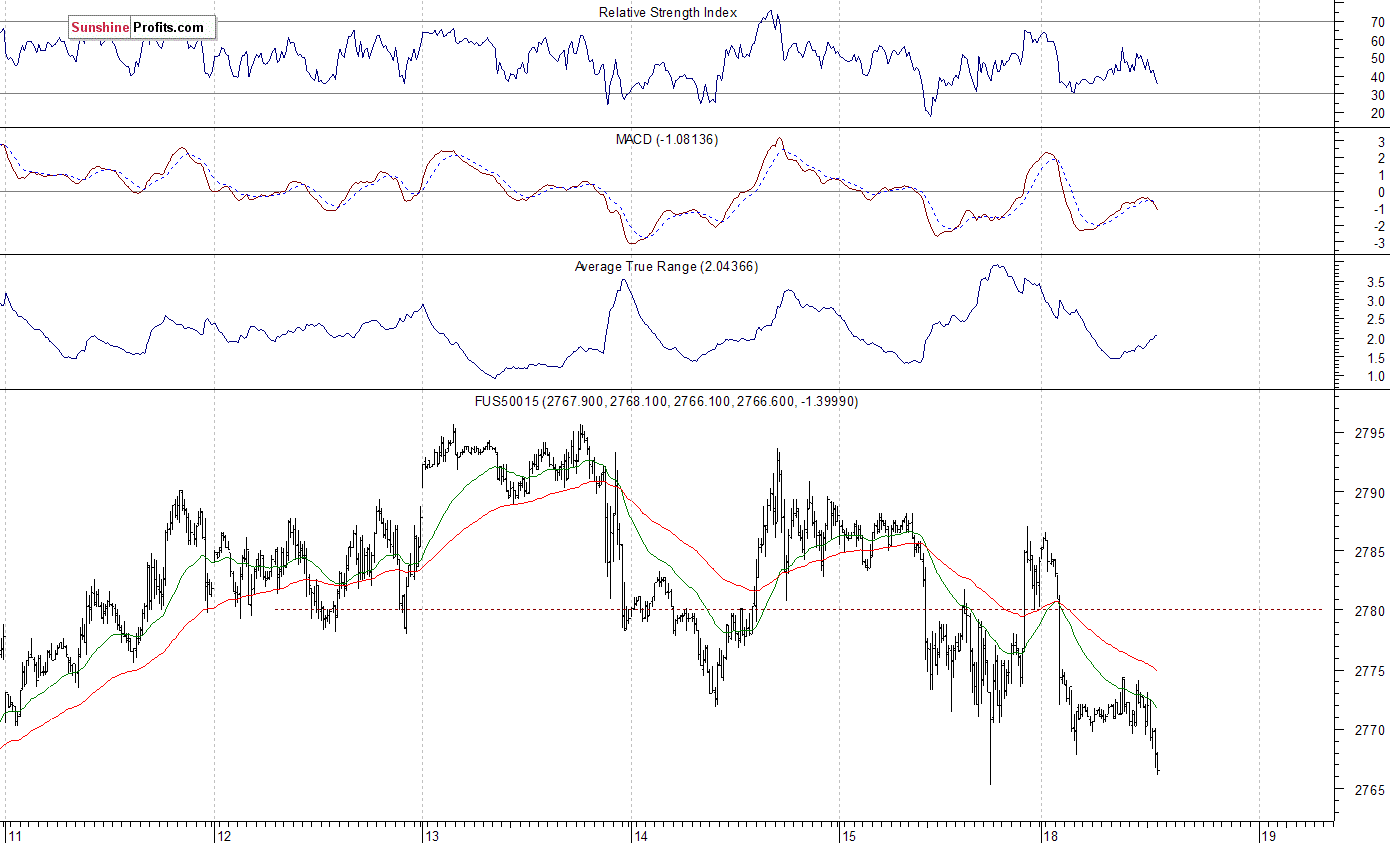Screen dimensions: 1390x843
Task: Click ATR axis value 3.5
Action: [x=1376, y=283]
